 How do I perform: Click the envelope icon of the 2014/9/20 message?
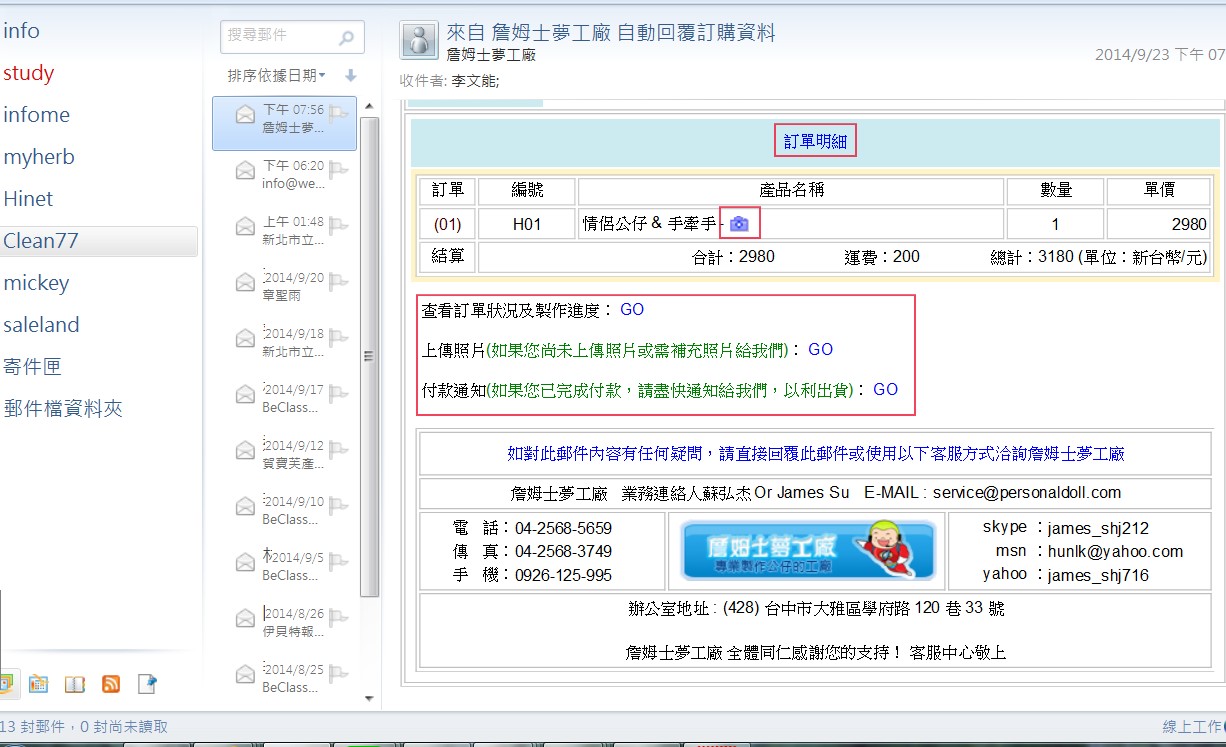tap(245, 283)
